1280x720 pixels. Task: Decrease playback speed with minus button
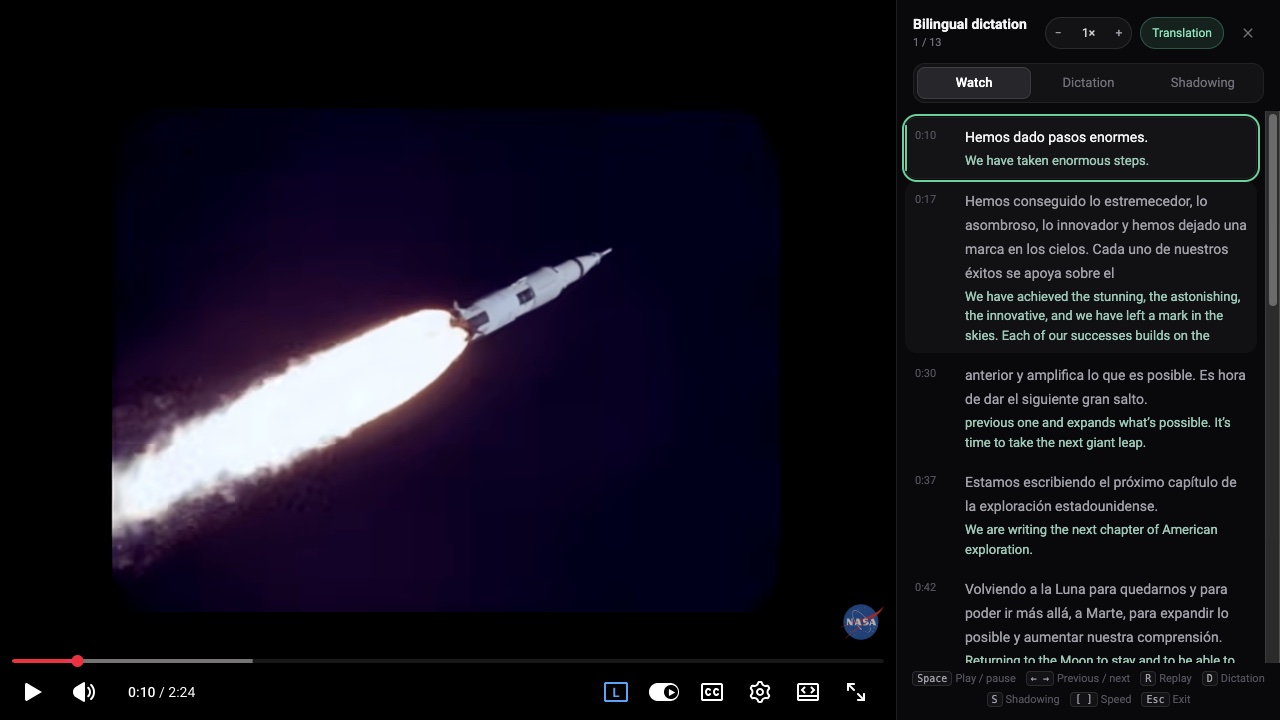tap(1059, 33)
